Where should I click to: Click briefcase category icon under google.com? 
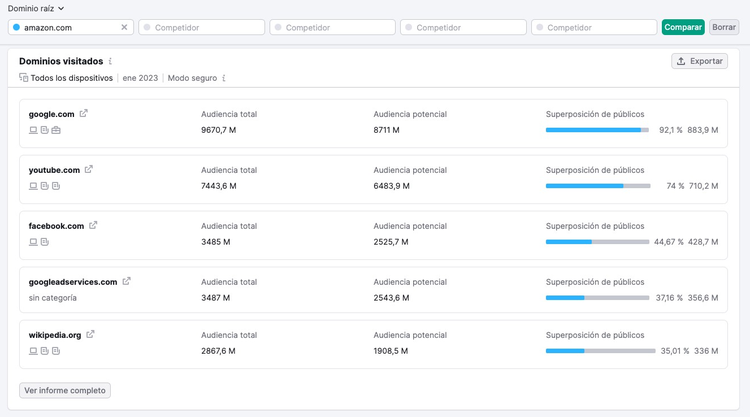coord(56,130)
